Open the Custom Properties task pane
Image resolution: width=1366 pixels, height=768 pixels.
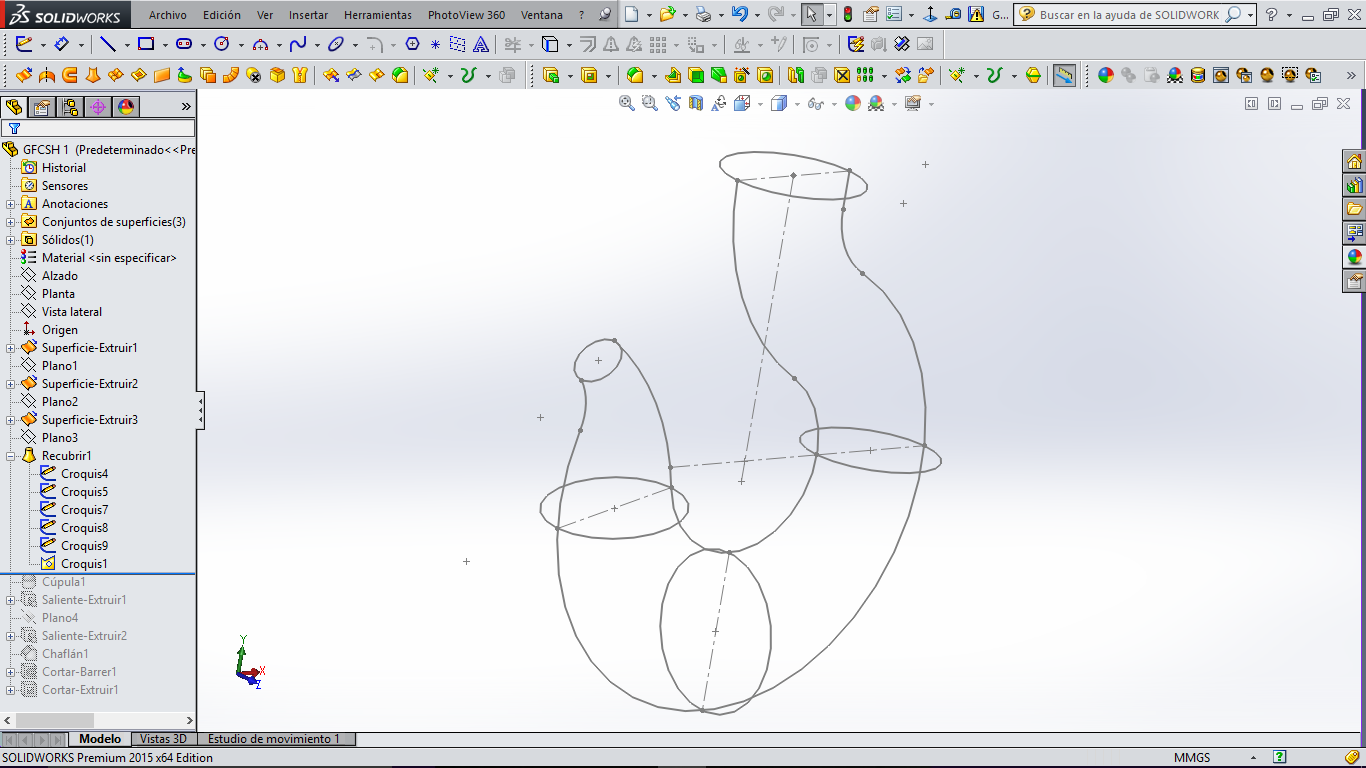[1354, 281]
